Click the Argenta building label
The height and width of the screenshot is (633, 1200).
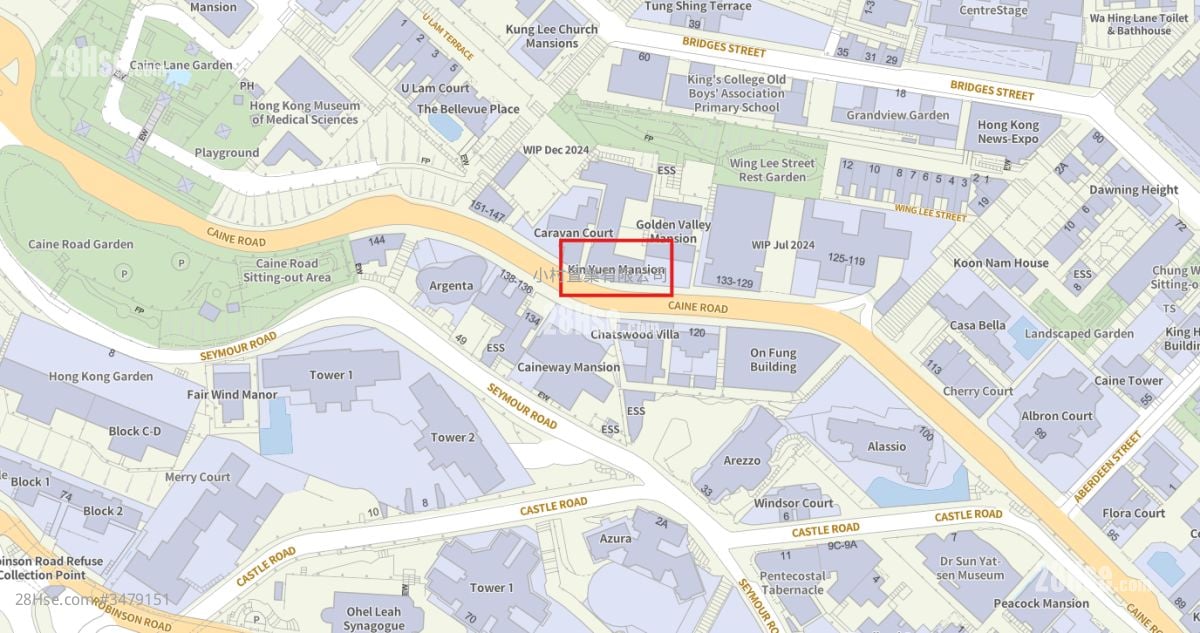(451, 286)
